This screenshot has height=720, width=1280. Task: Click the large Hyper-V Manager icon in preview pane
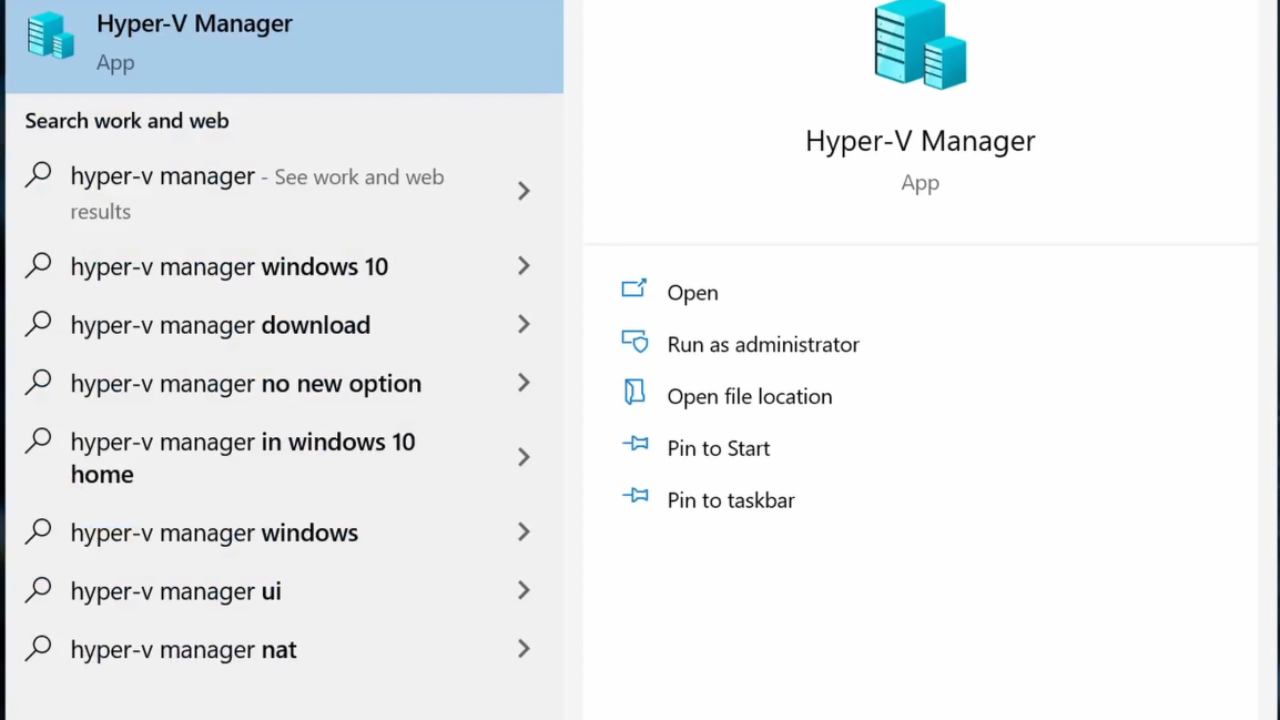[x=920, y=45]
